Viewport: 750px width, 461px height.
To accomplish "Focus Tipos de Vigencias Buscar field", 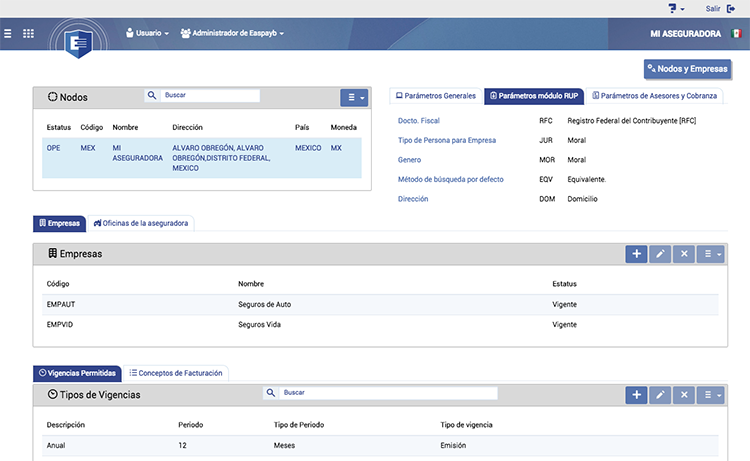I will point(388,393).
